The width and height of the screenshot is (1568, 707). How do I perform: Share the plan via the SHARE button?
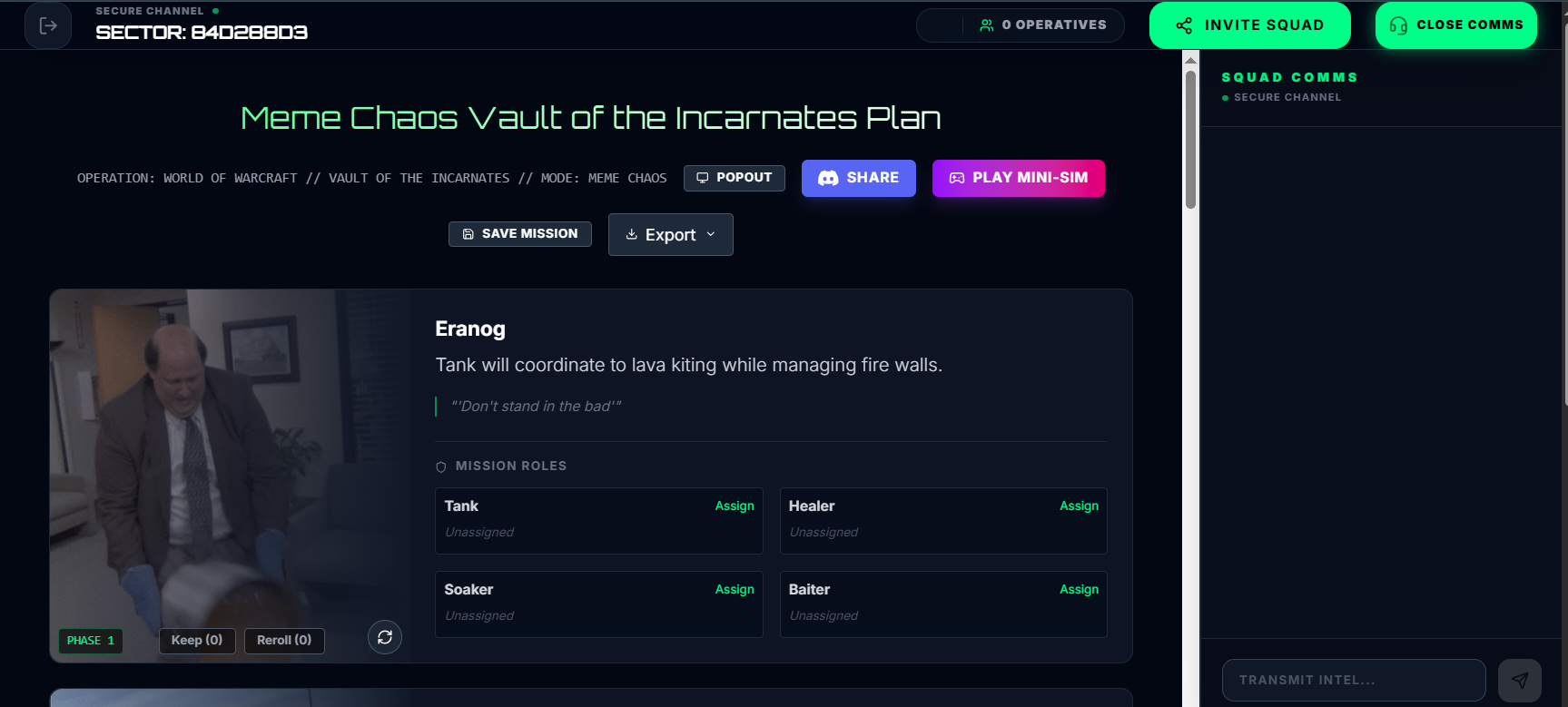click(x=859, y=178)
